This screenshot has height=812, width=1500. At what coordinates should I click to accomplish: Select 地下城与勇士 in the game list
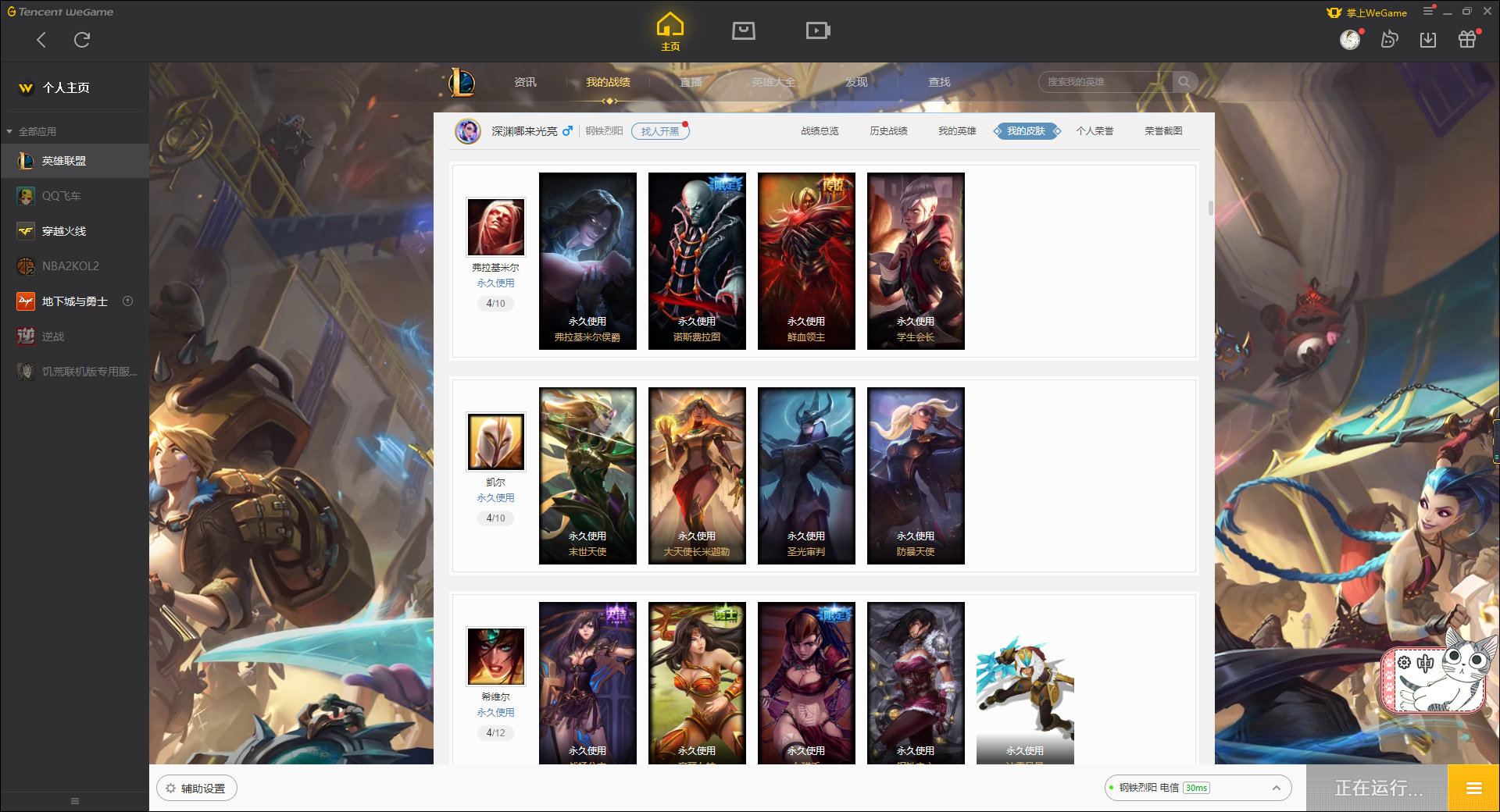[x=74, y=301]
